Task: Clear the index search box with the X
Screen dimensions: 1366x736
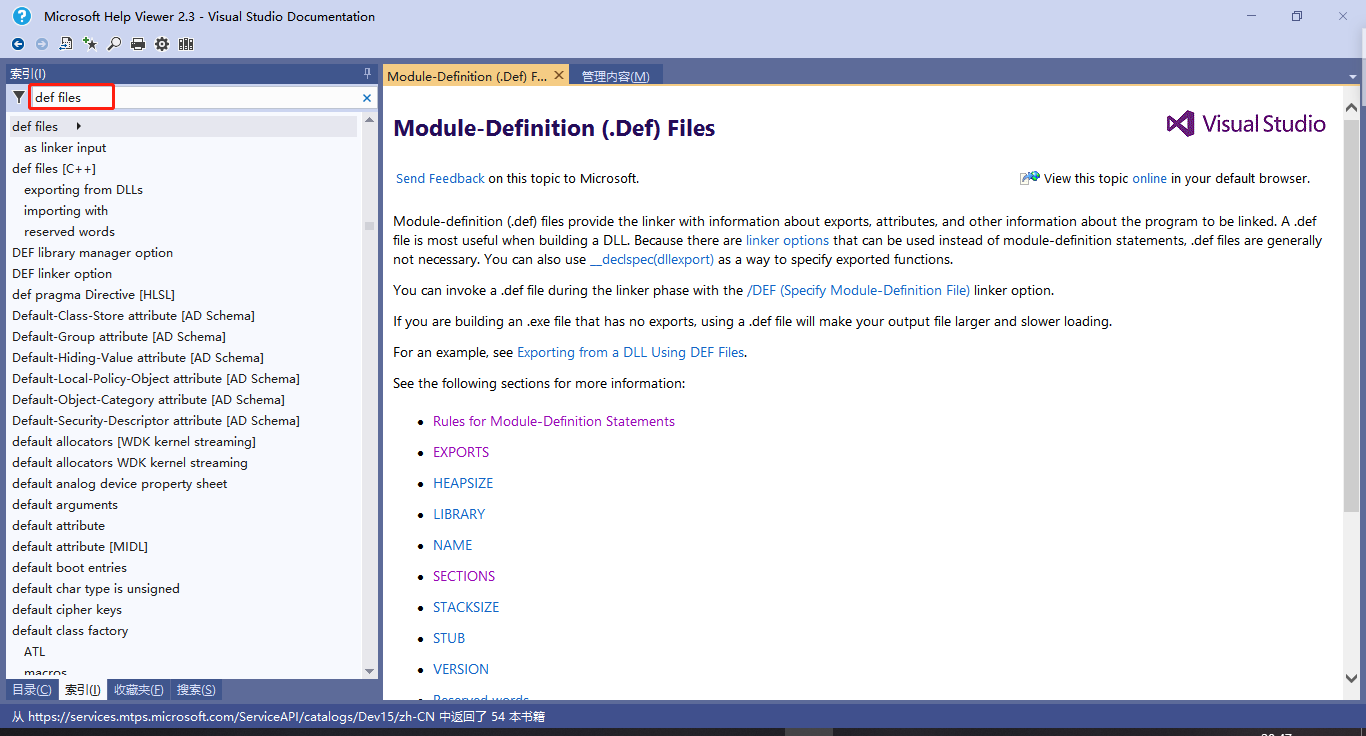Action: 367,98
